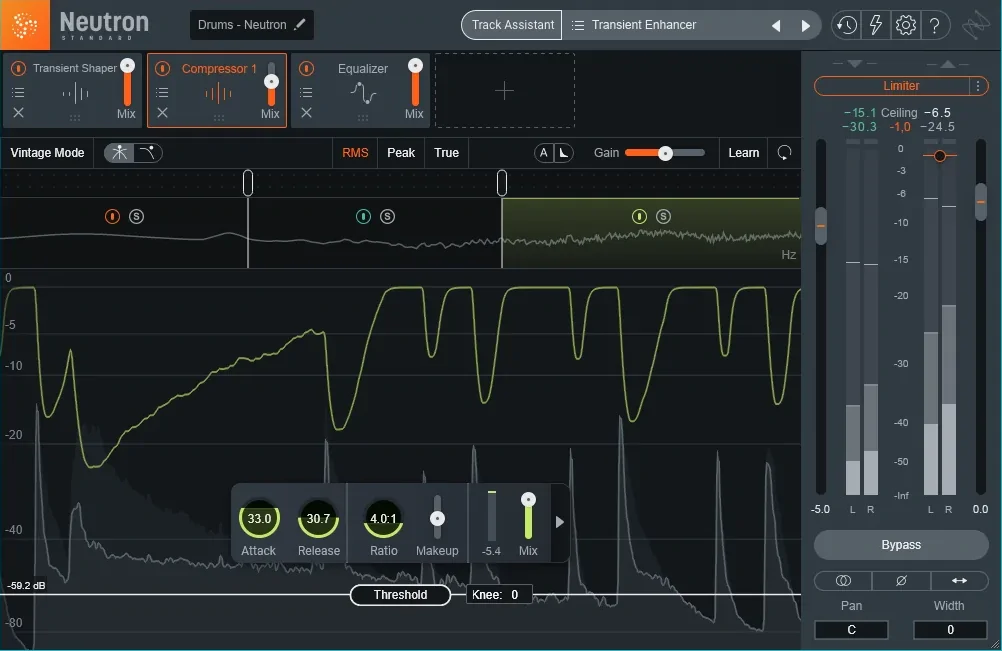Toggle Vintage Mode

tap(47, 153)
